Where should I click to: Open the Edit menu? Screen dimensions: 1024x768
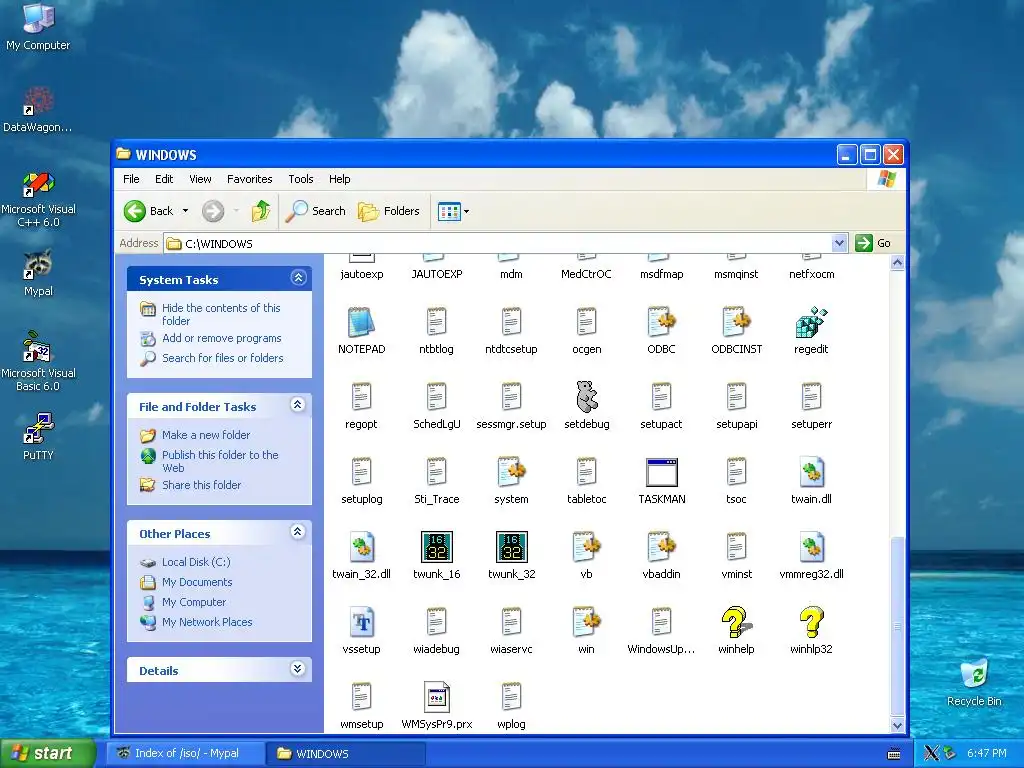click(x=164, y=179)
